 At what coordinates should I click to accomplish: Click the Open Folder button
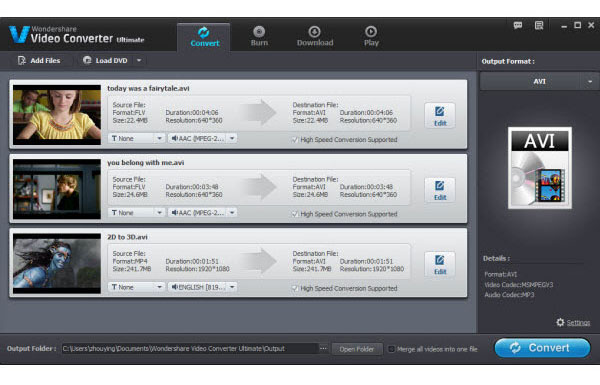pos(357,349)
